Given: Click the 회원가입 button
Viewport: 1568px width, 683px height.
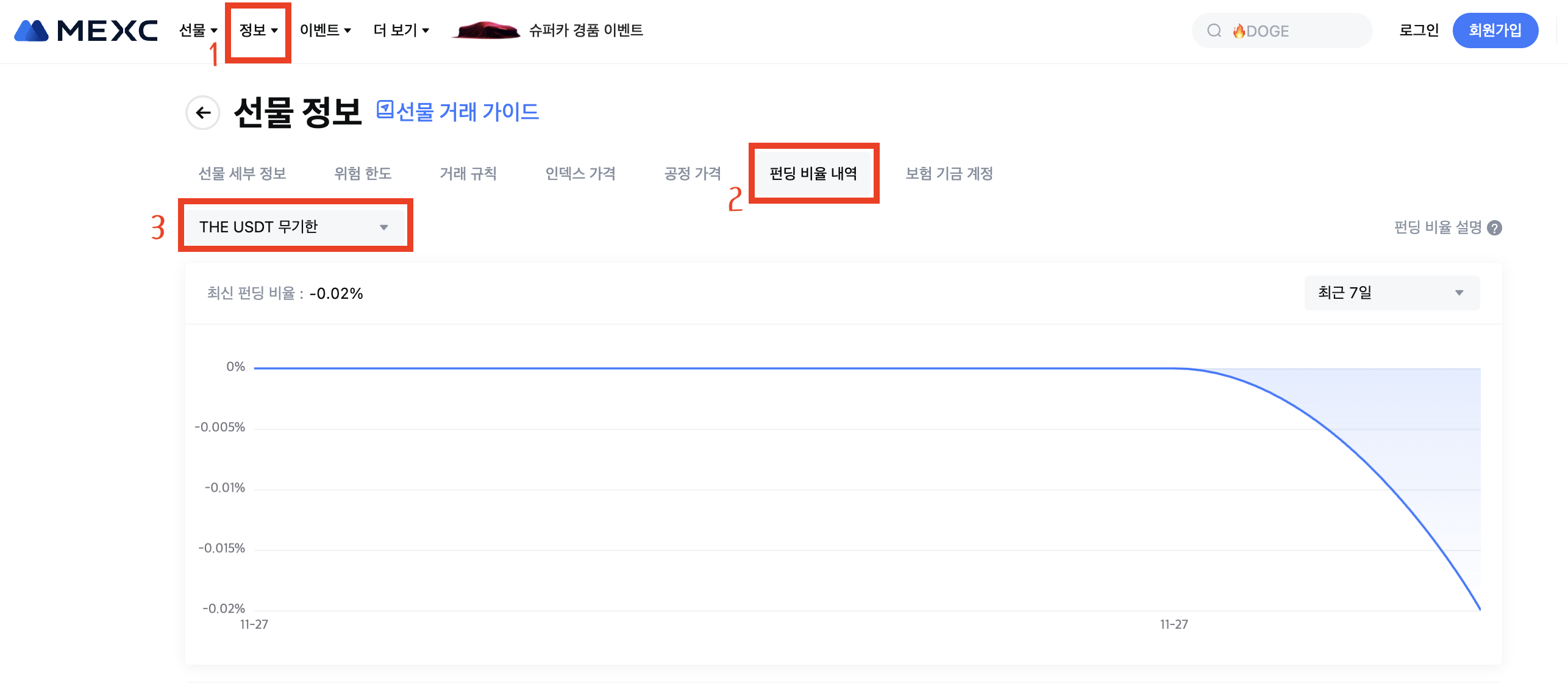Looking at the screenshot, I should 1495,30.
